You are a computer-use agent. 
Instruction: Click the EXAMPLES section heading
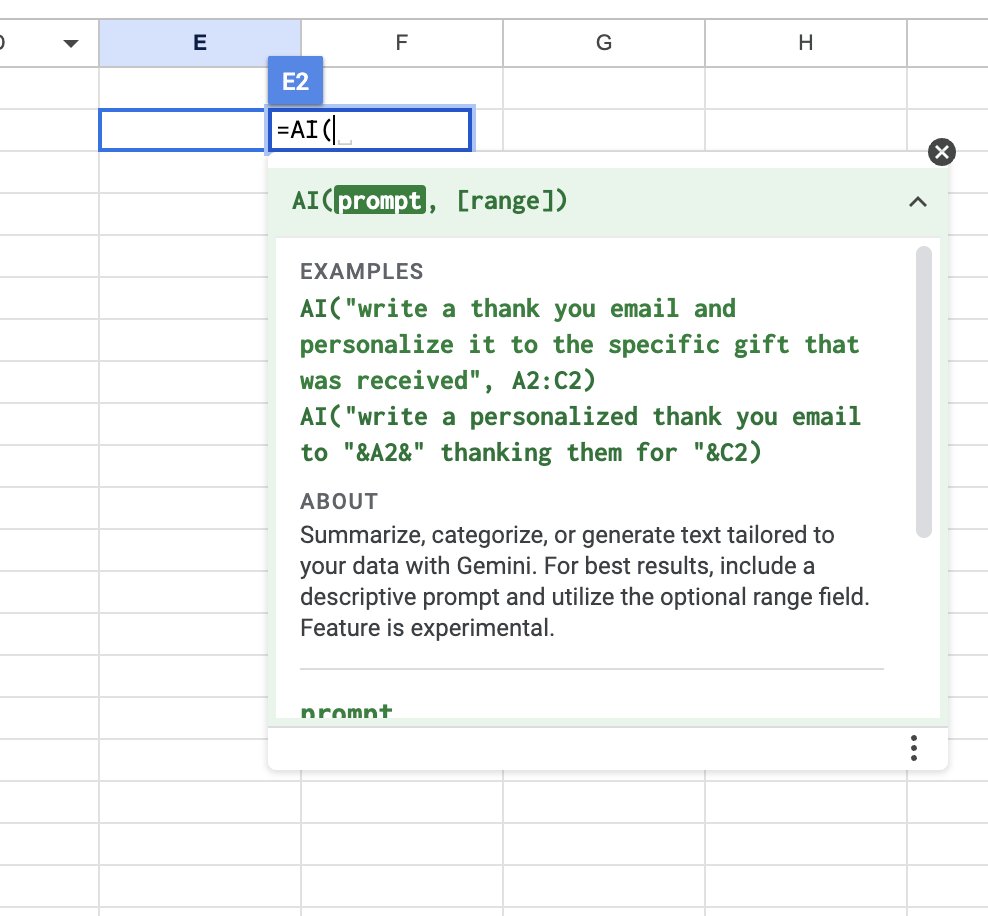coord(361,271)
